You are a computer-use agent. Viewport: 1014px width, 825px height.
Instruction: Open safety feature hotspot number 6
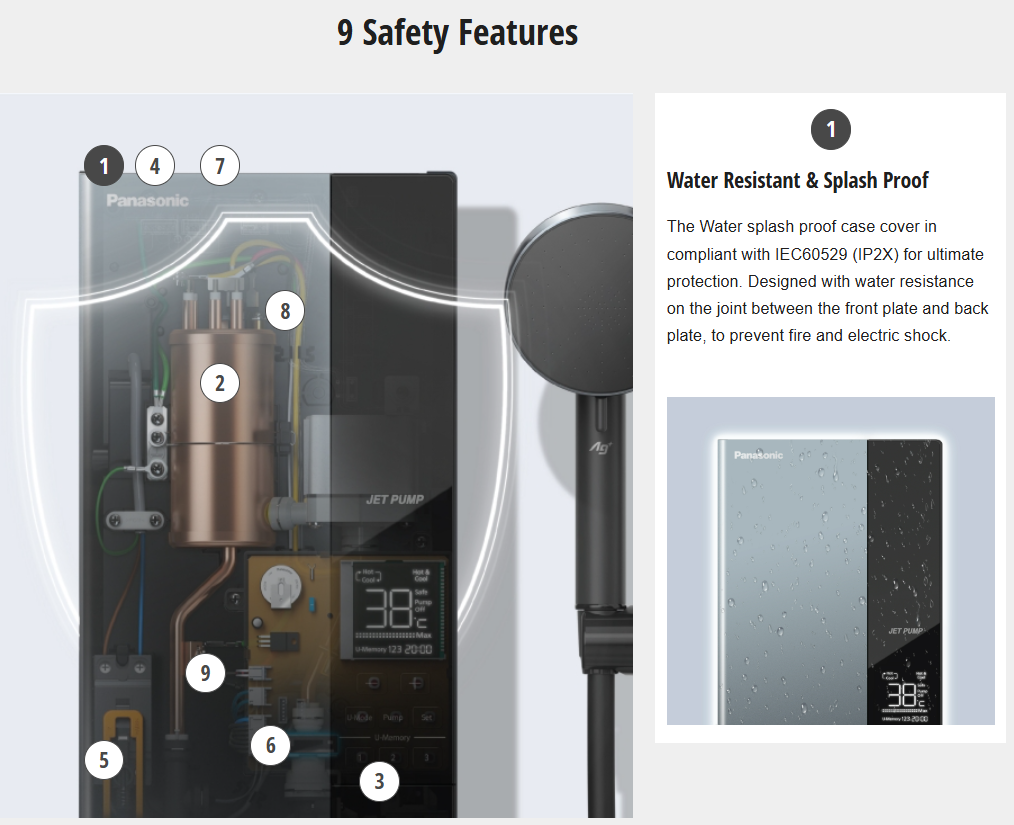coord(270,745)
